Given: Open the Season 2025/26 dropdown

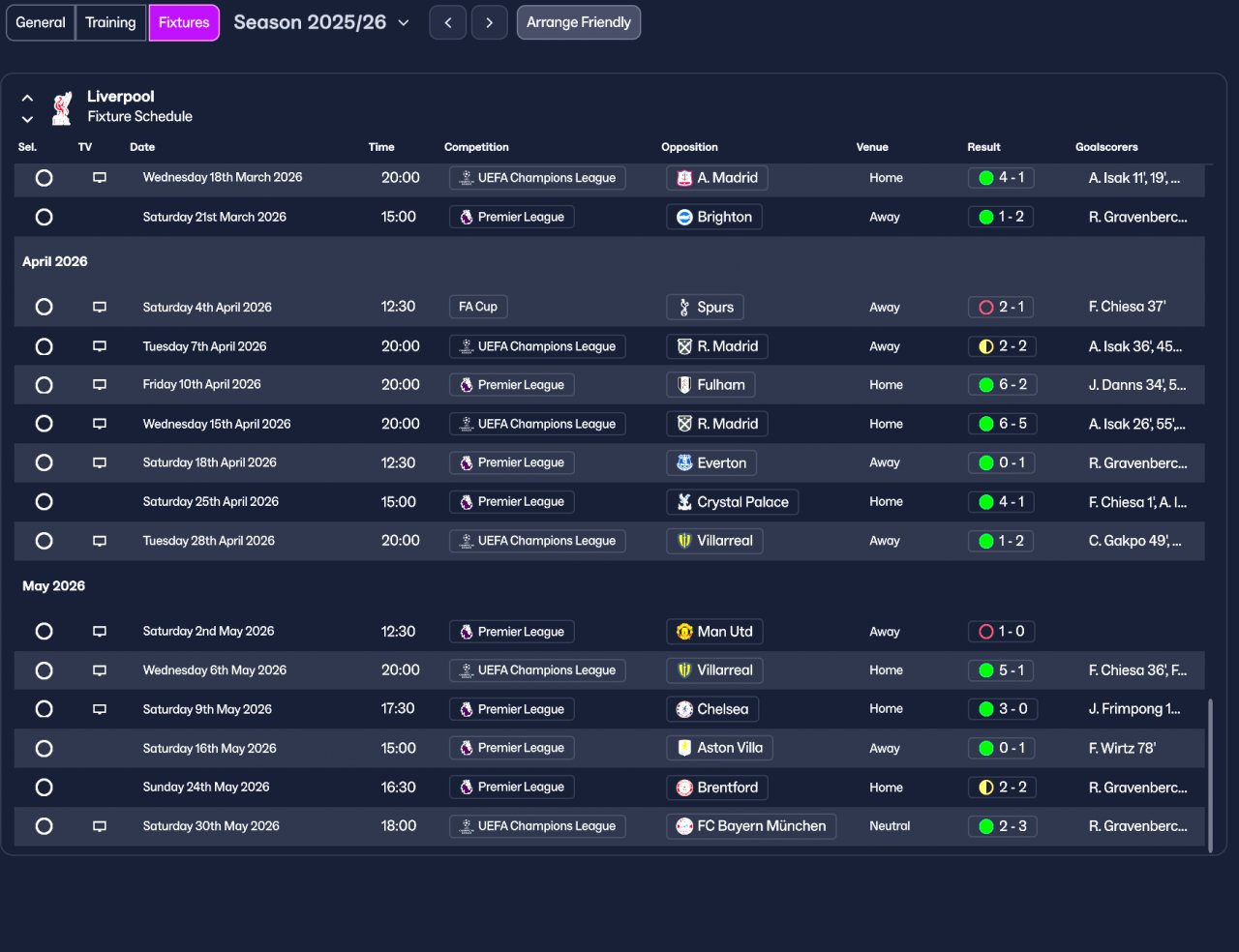Looking at the screenshot, I should [321, 22].
